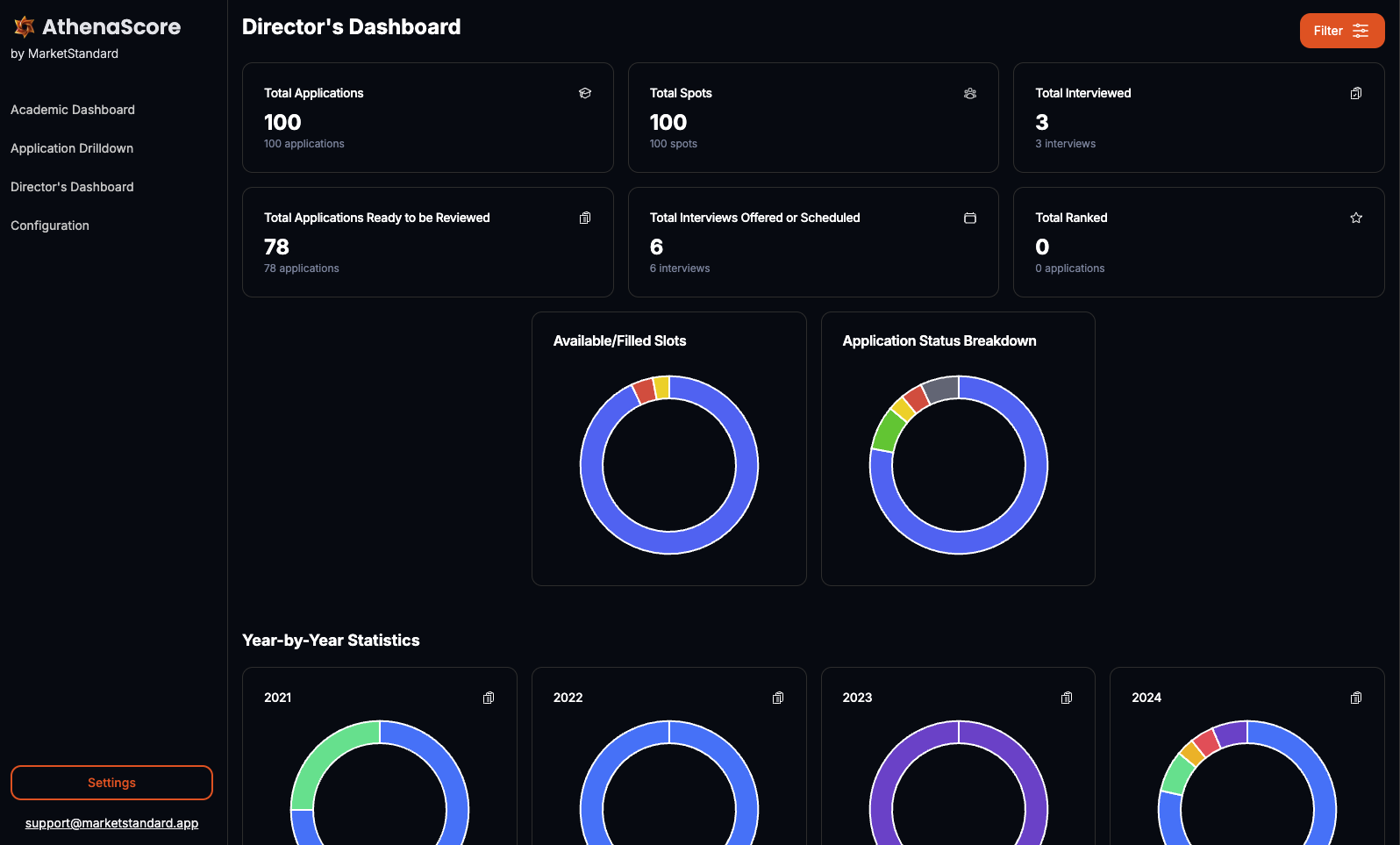
Task: Click the calendar icon in Interviews Offered card
Action: pyautogui.click(x=970, y=218)
